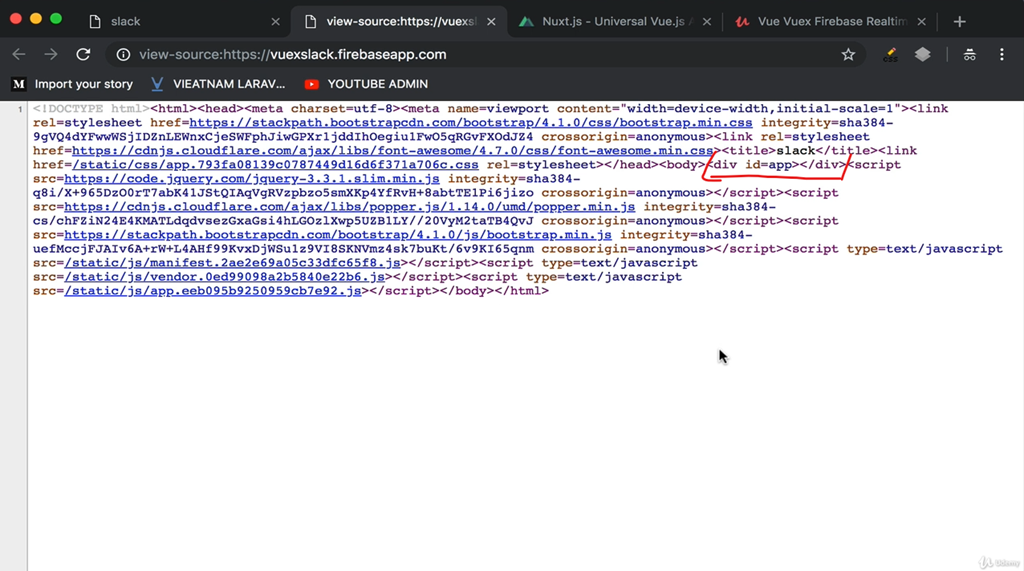
Task: Open Chrome three-dot menu
Action: tap(1001, 54)
